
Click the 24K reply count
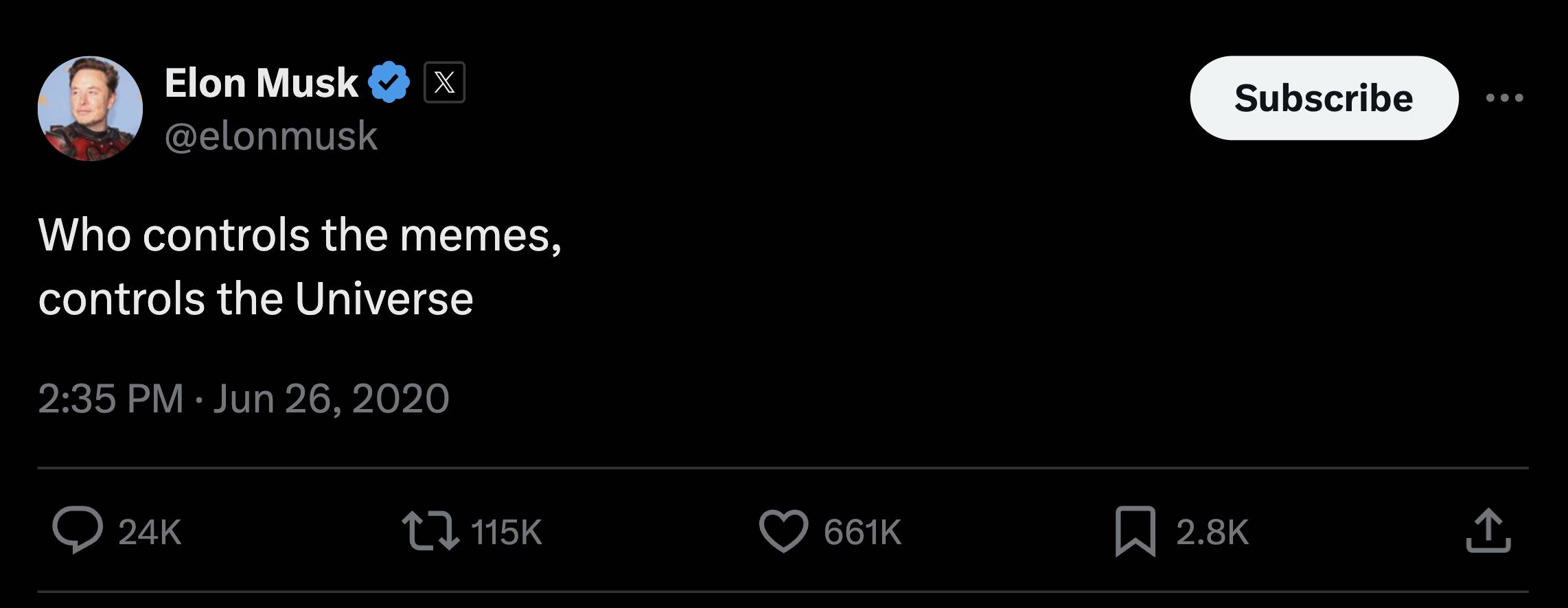(x=150, y=533)
